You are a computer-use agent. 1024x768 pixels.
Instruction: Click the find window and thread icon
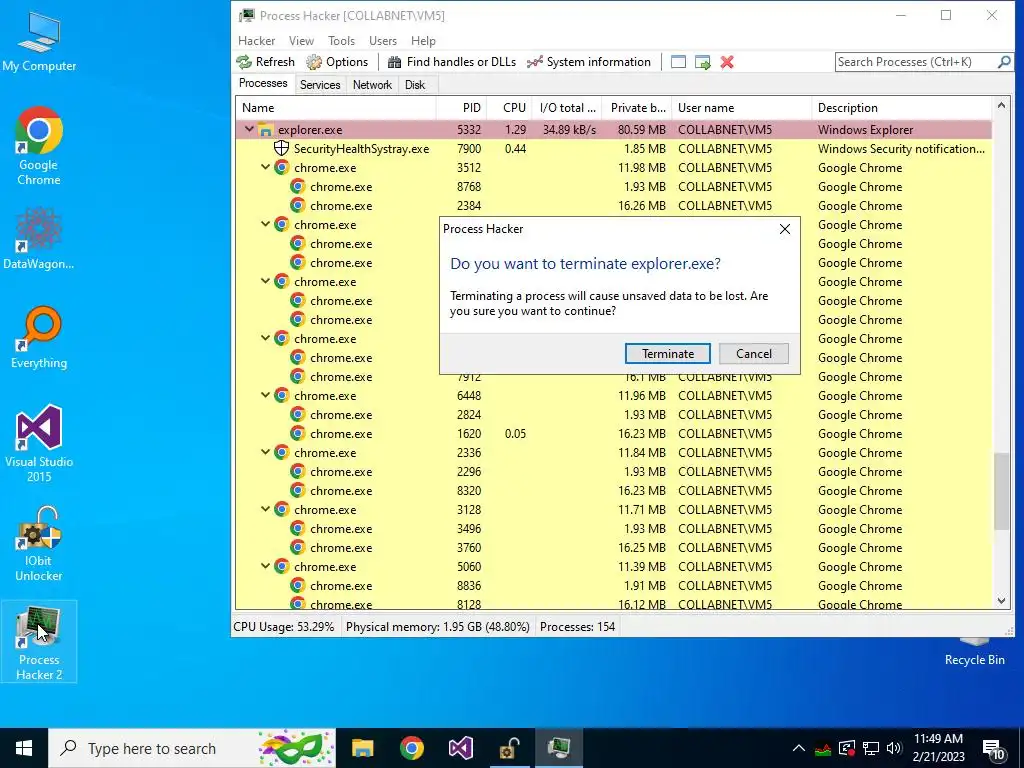coord(703,62)
